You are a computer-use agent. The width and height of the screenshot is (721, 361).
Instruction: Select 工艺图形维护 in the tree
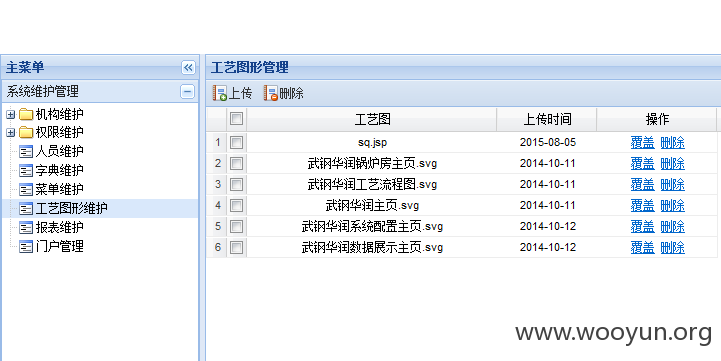[x=71, y=208]
